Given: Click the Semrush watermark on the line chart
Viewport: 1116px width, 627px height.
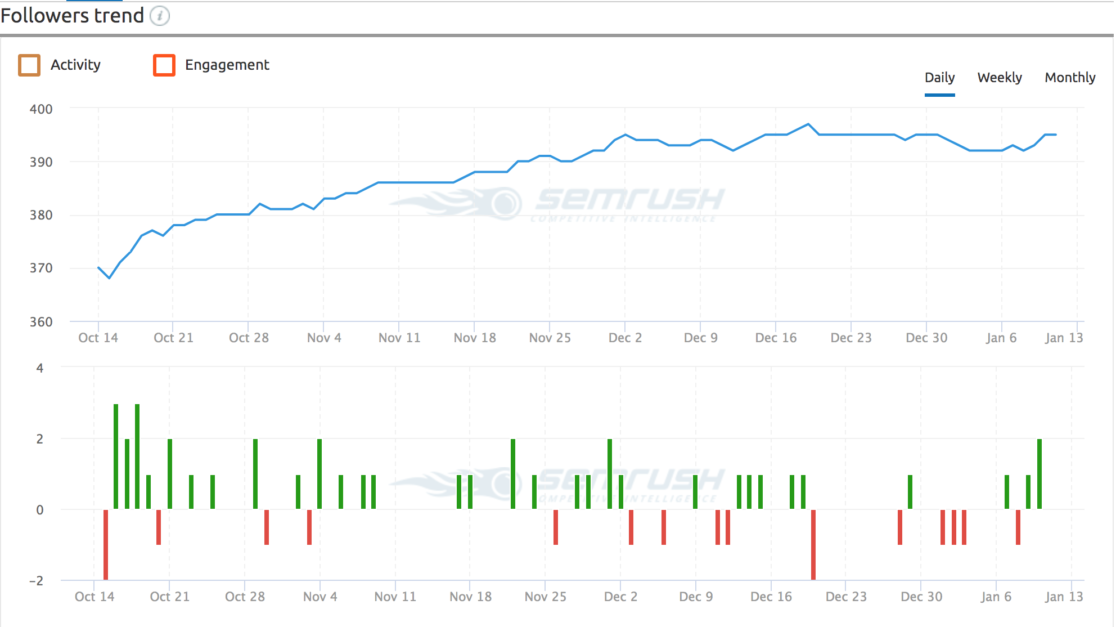Looking at the screenshot, I should pyautogui.click(x=557, y=204).
